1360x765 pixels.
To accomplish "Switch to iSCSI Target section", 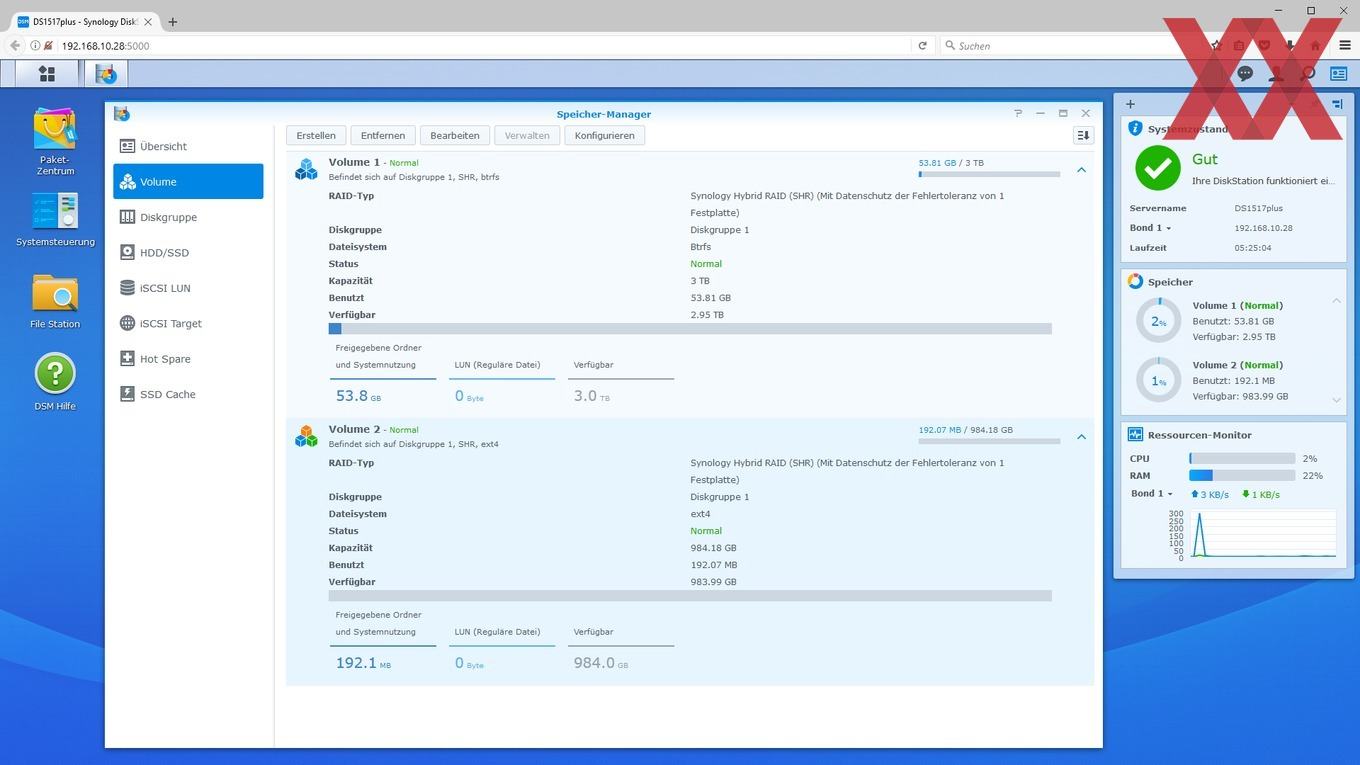I will click(x=188, y=323).
